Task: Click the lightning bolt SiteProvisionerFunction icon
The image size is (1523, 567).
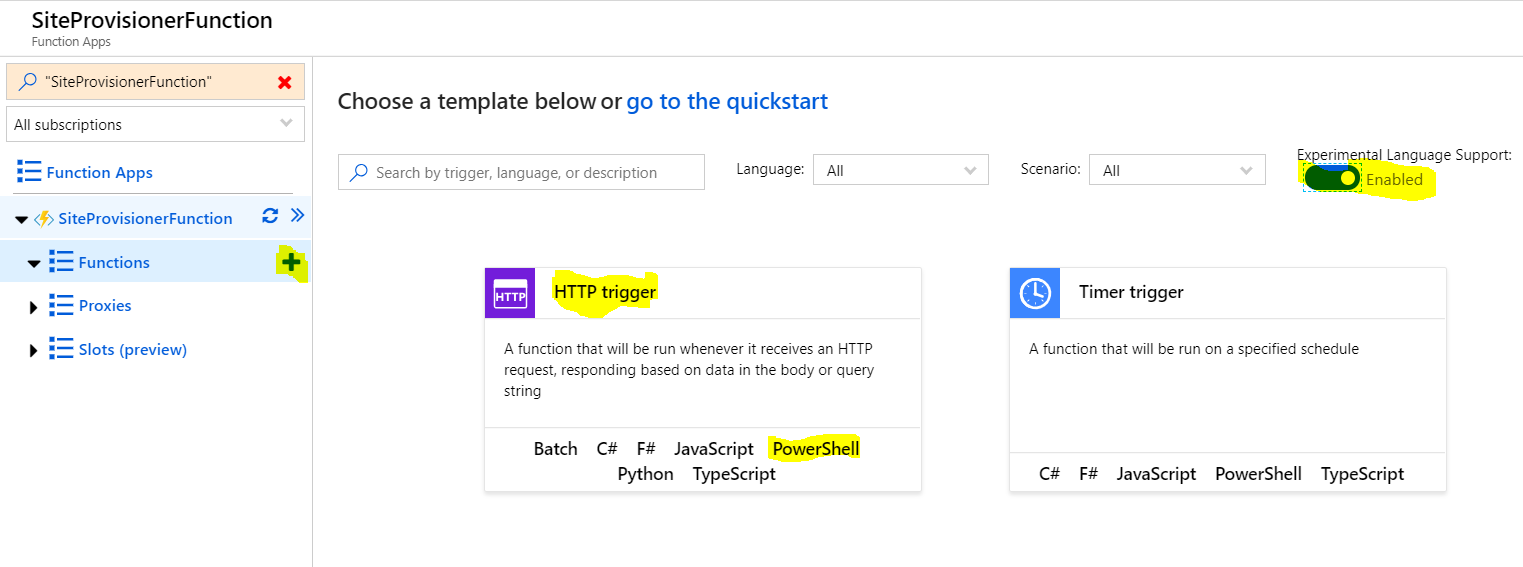Action: pyautogui.click(x=44, y=219)
